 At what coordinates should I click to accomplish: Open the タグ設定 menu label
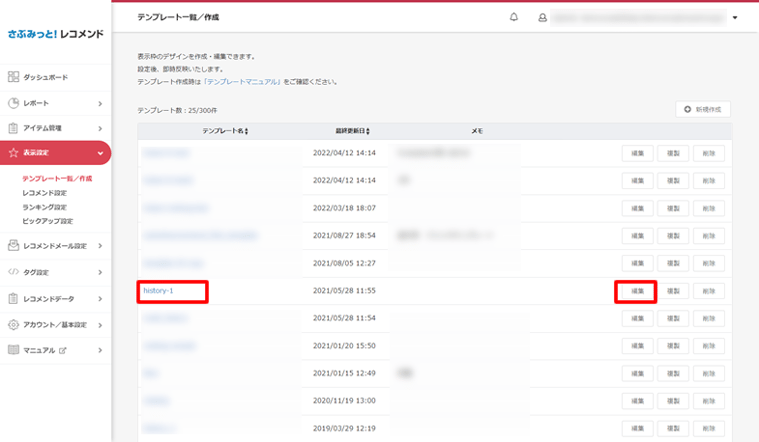pyautogui.click(x=36, y=272)
